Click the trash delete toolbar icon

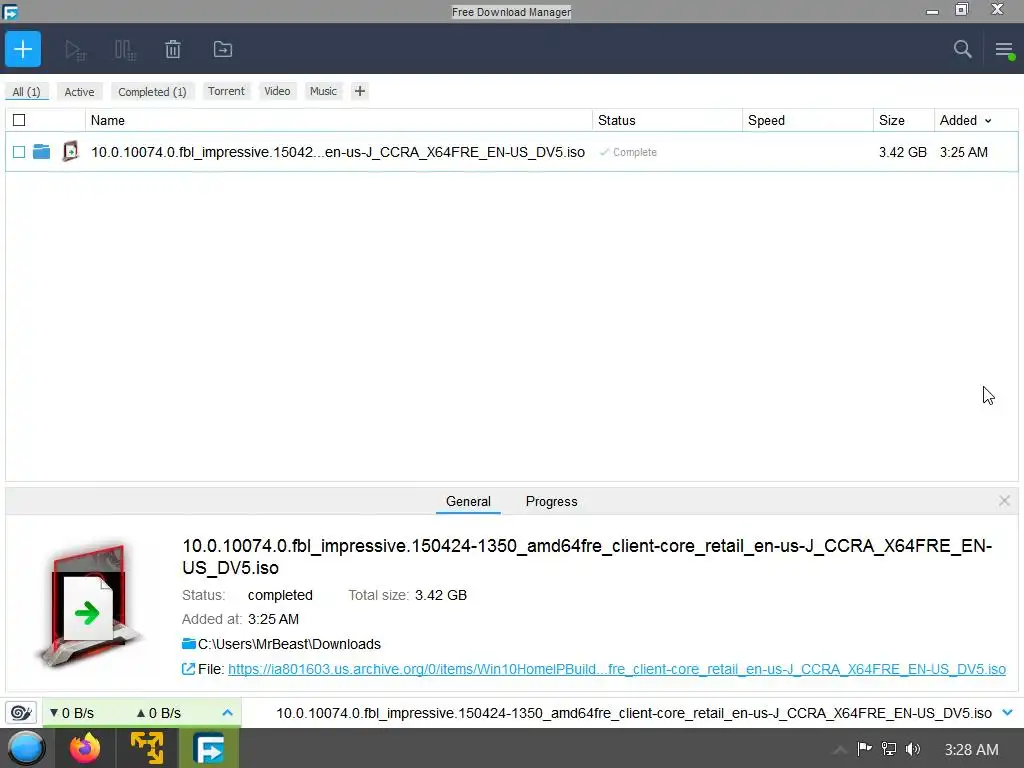172,50
